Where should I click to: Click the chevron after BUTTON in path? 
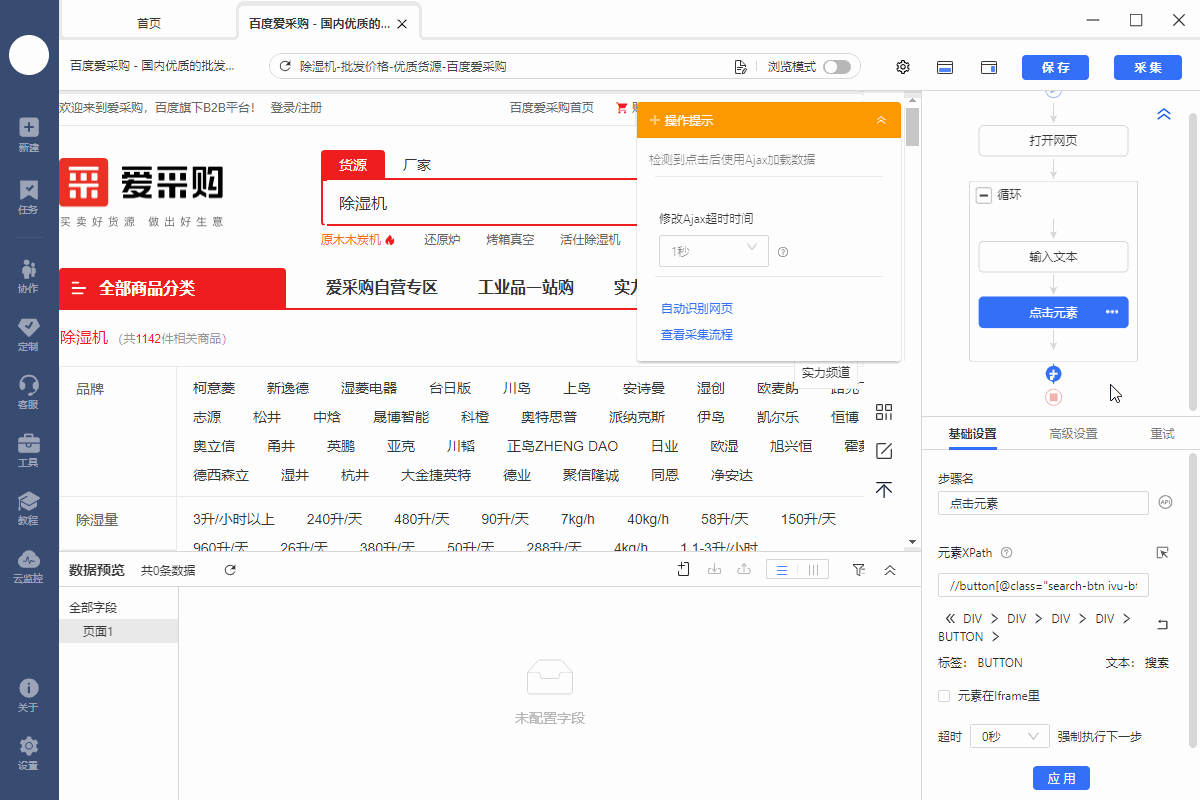[x=995, y=636]
